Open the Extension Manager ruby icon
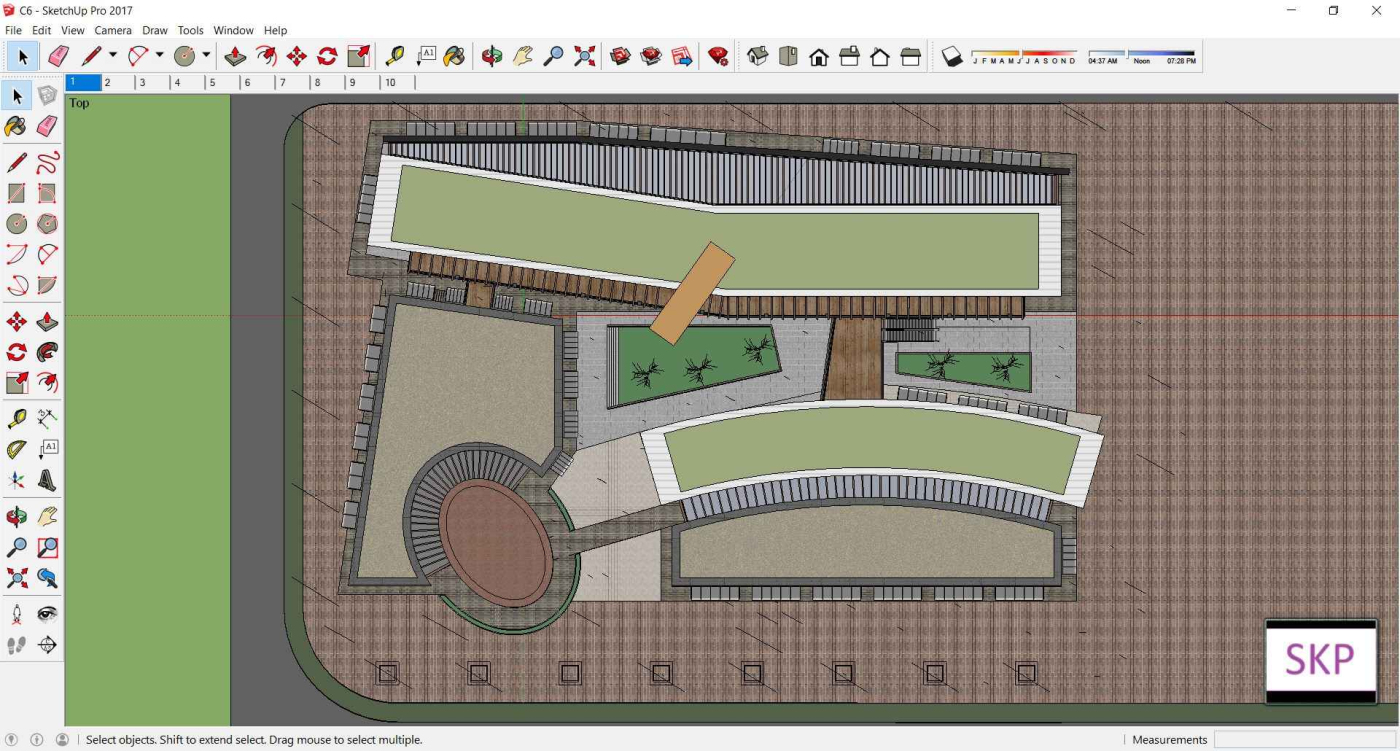The width and height of the screenshot is (1400, 751). 718,57
